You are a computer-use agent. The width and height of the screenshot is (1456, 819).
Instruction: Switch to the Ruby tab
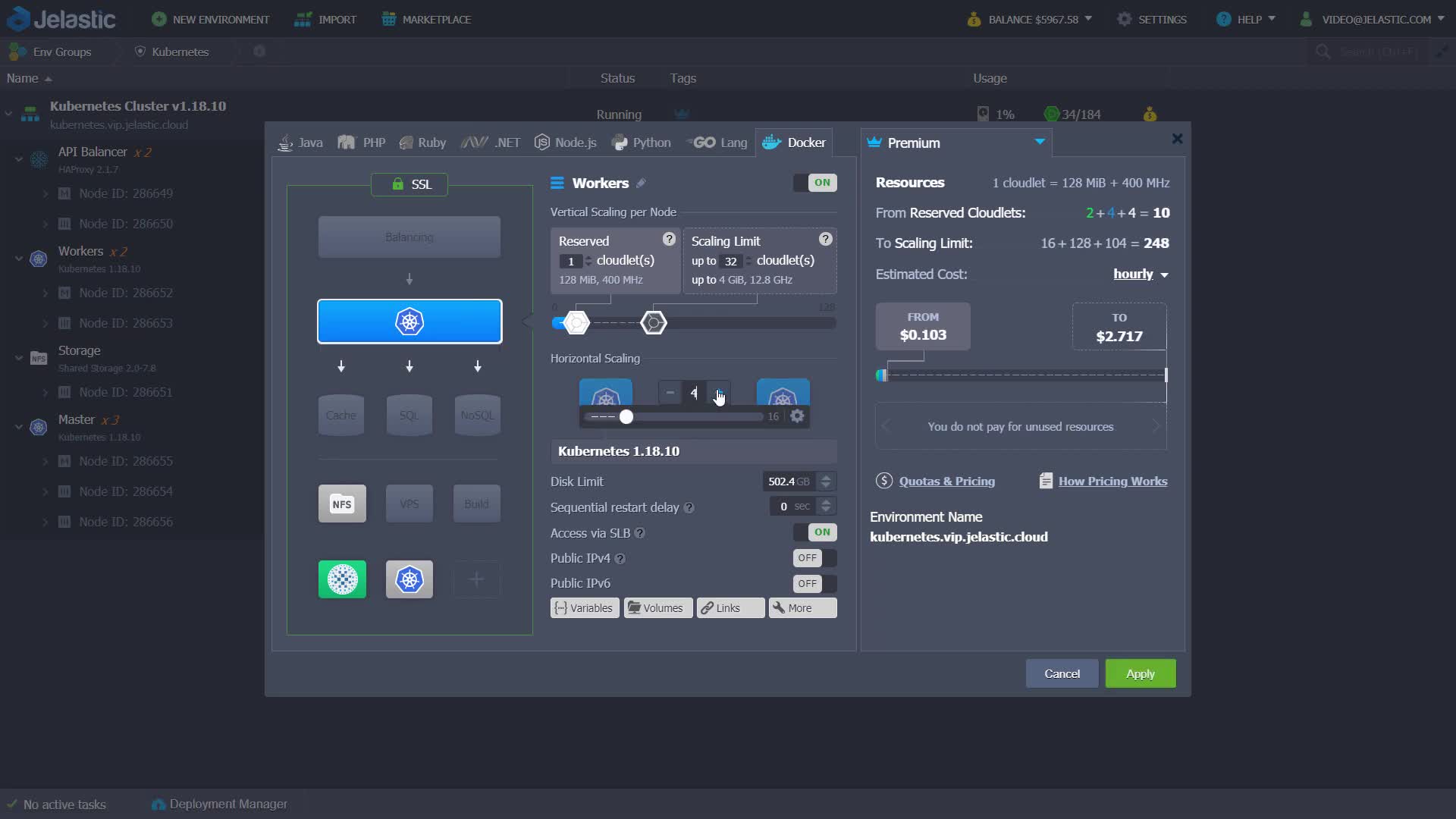(422, 142)
